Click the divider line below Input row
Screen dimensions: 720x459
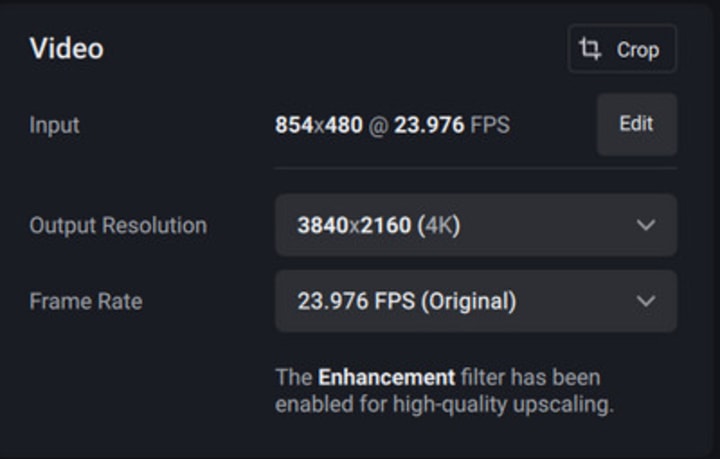tap(475, 168)
